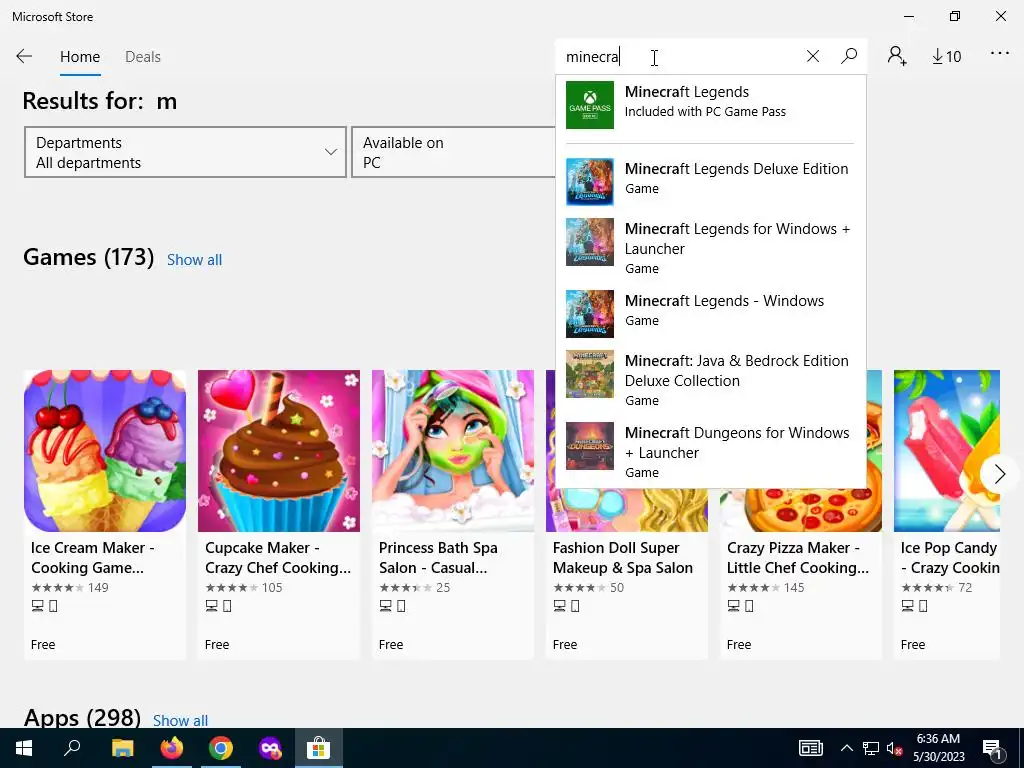Show hidden system tray icons

tap(846, 748)
